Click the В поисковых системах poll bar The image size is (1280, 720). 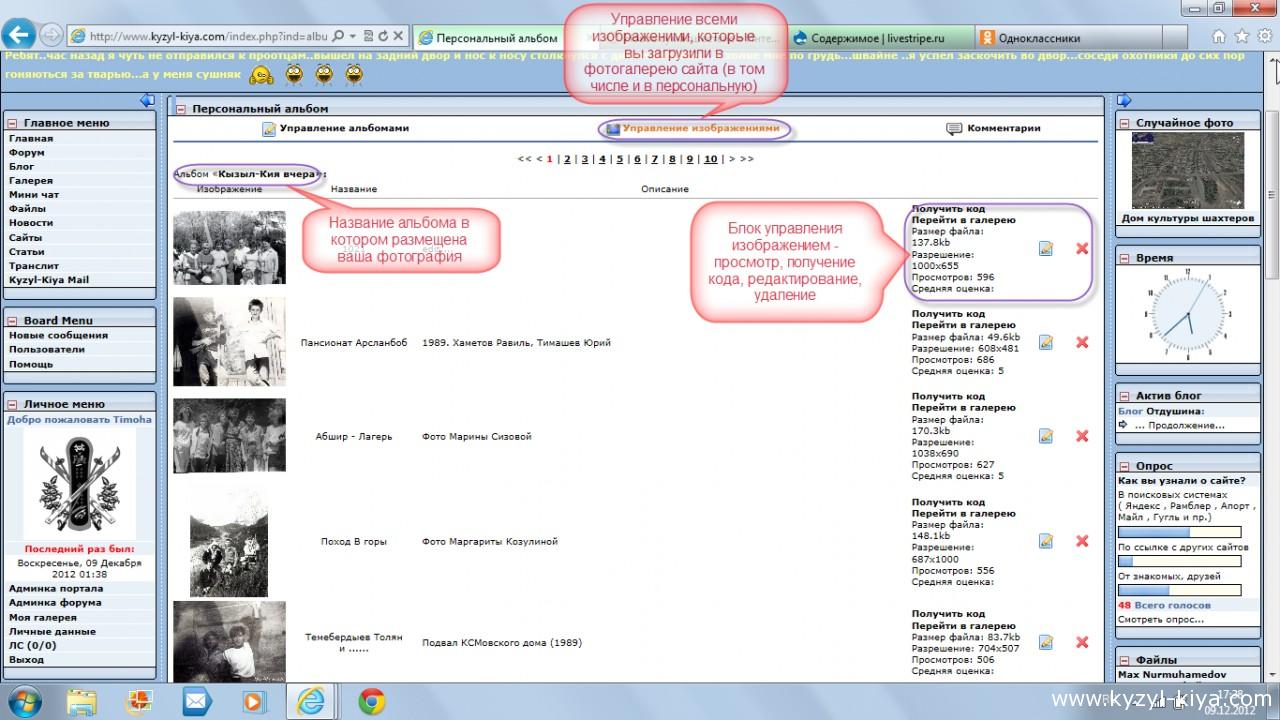click(x=1179, y=533)
